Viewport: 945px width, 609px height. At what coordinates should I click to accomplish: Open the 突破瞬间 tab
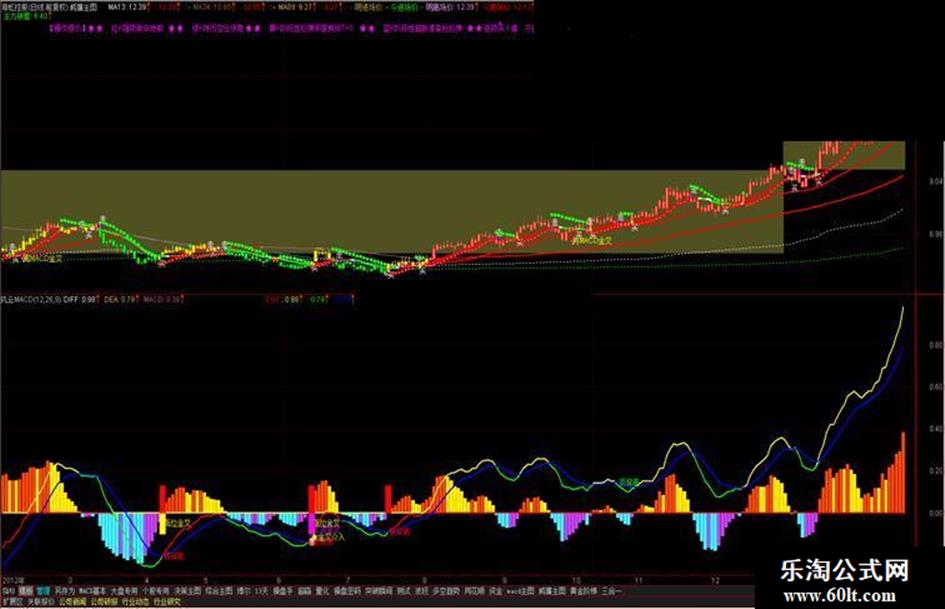pos(378,592)
